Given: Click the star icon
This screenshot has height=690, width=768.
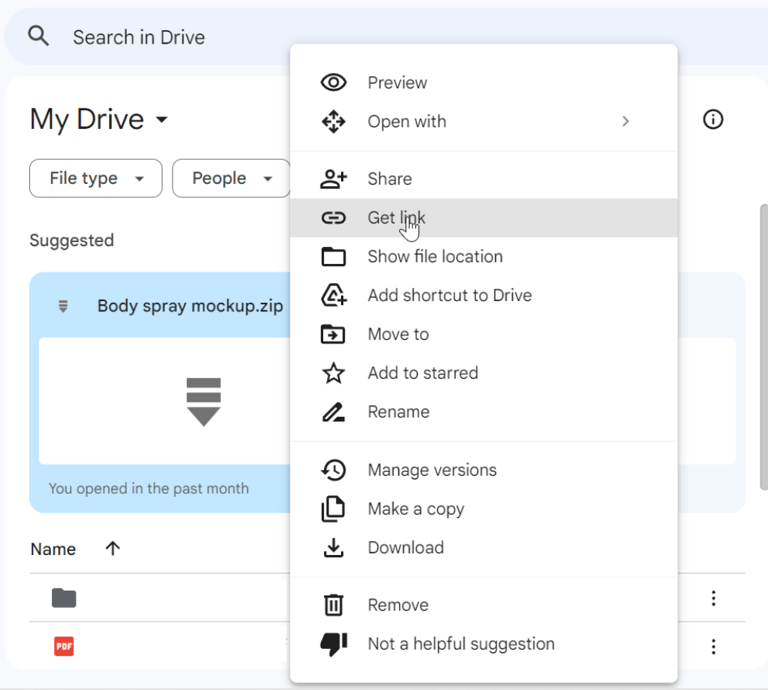Looking at the screenshot, I should point(334,373).
